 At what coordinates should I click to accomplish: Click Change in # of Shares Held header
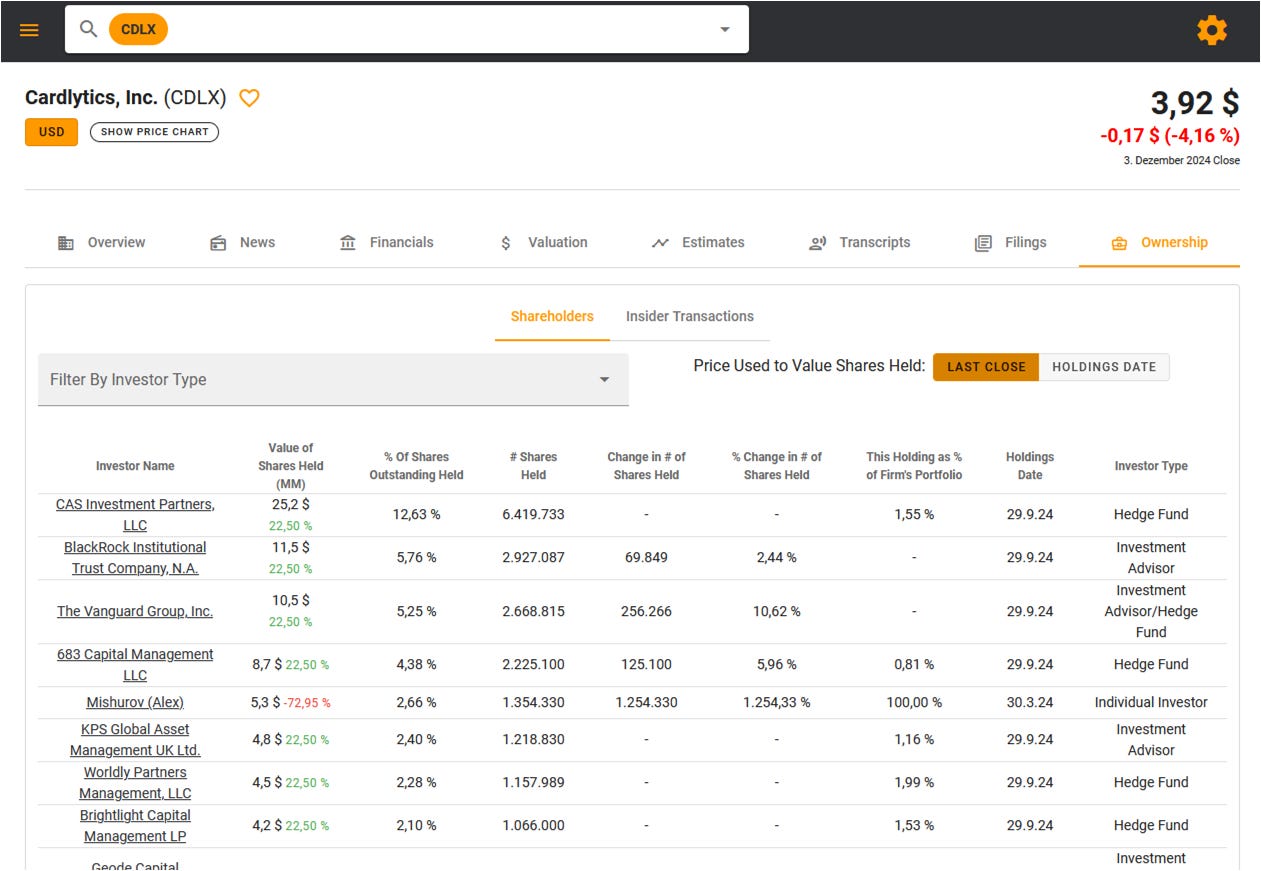point(646,466)
